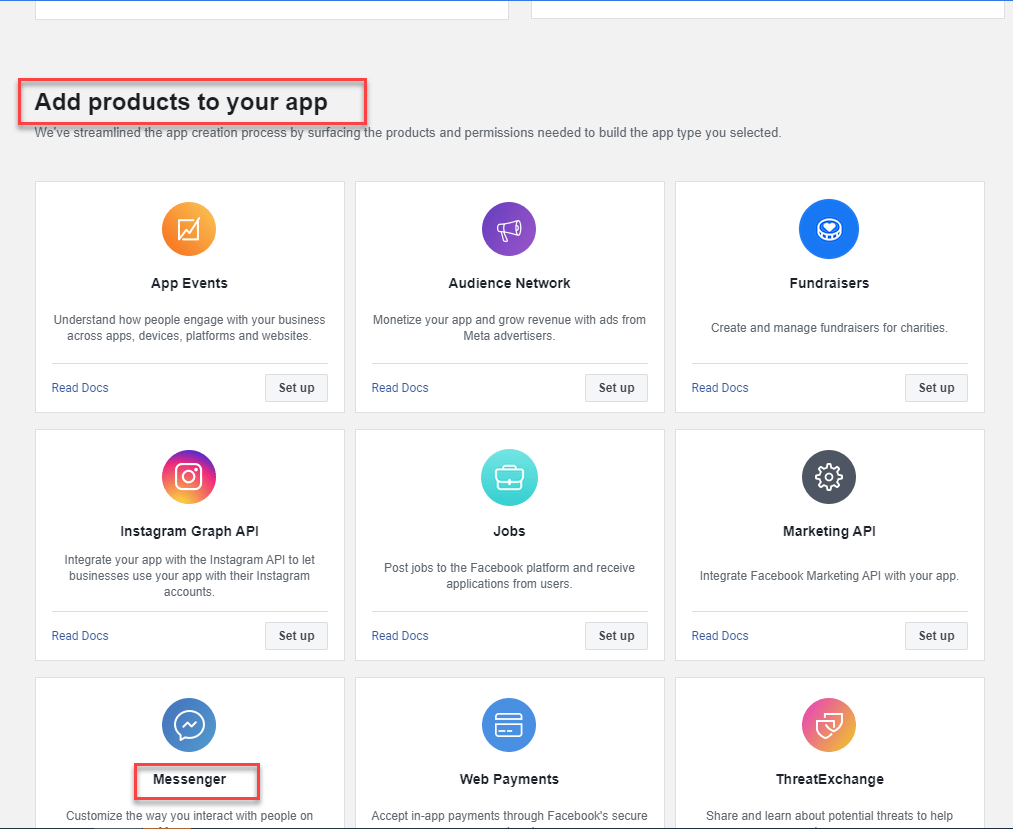Click the Marketing API gear icon

pos(829,477)
